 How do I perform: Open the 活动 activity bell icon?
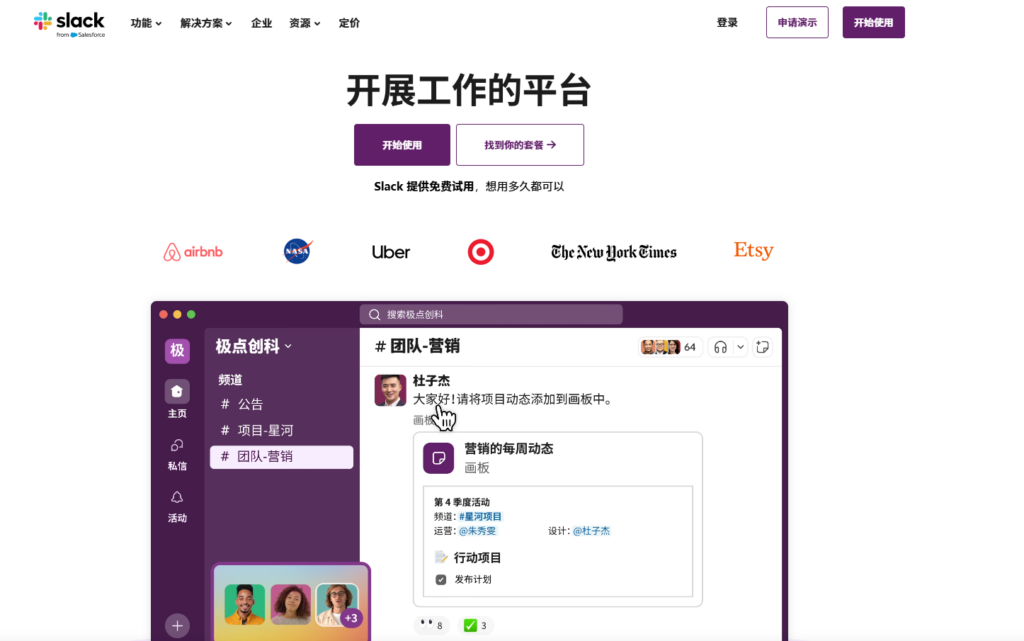click(x=177, y=497)
